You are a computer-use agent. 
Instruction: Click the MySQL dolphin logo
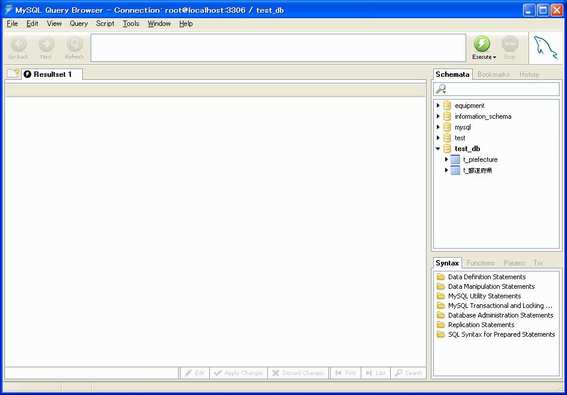coord(546,48)
